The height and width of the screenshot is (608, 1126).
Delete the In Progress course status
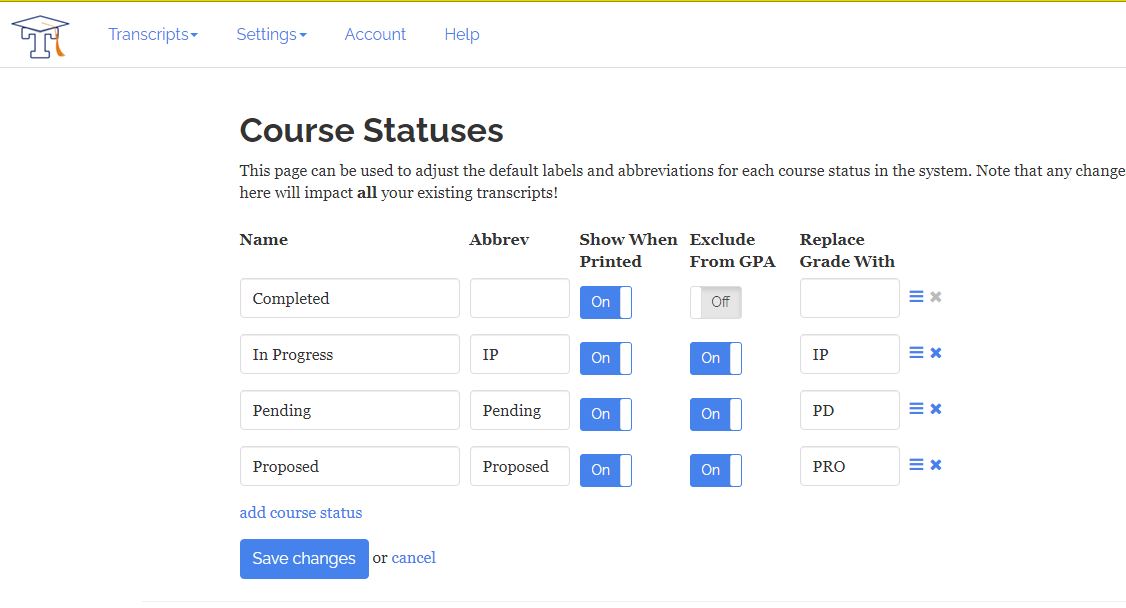click(936, 353)
